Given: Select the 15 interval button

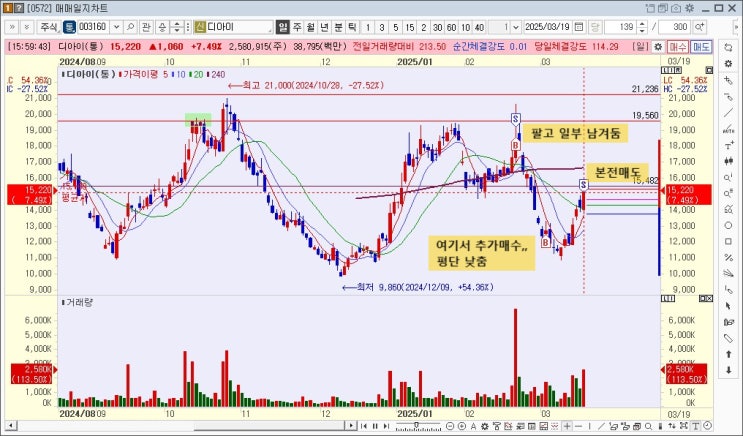Looking at the screenshot, I should [x=409, y=27].
